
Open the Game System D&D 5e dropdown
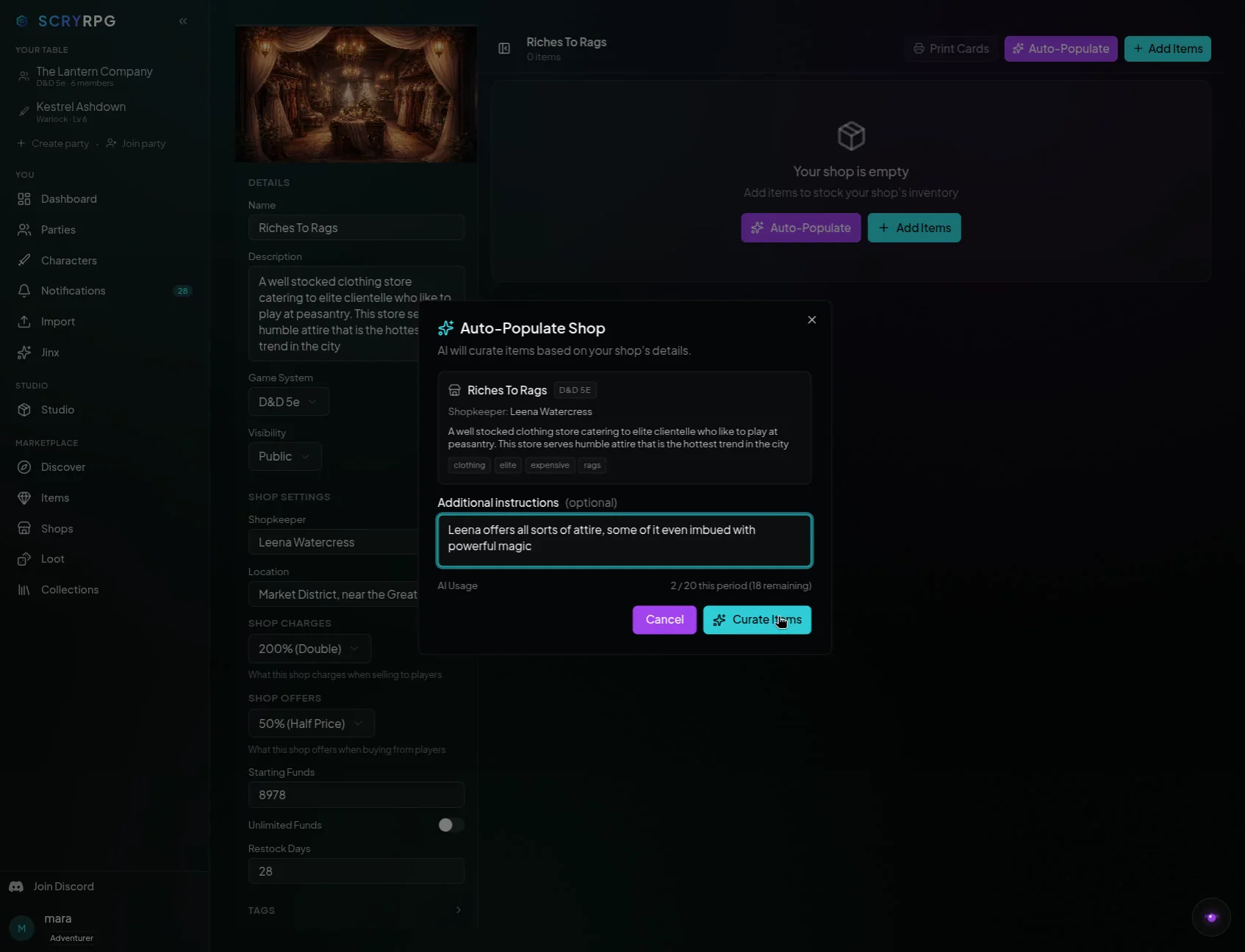(x=288, y=402)
